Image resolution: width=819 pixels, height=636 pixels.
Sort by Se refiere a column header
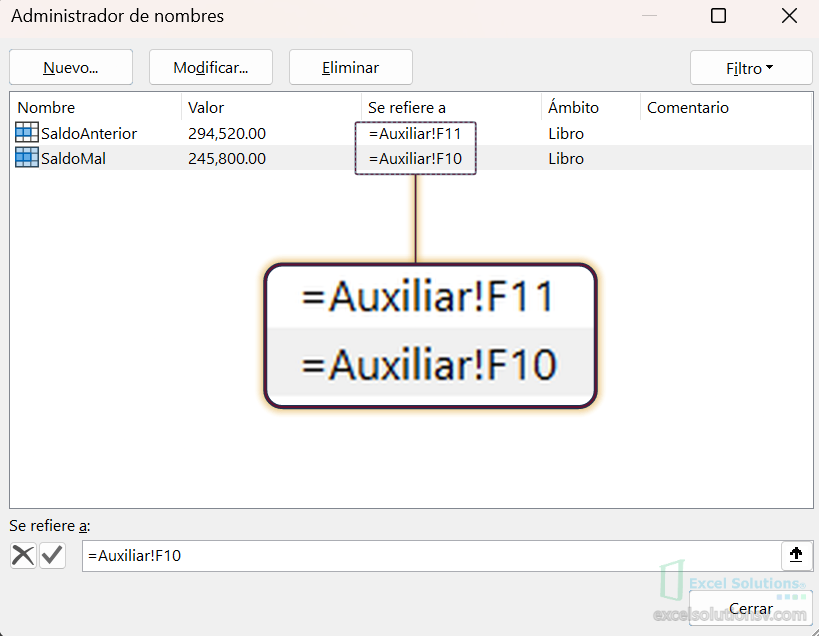point(451,108)
